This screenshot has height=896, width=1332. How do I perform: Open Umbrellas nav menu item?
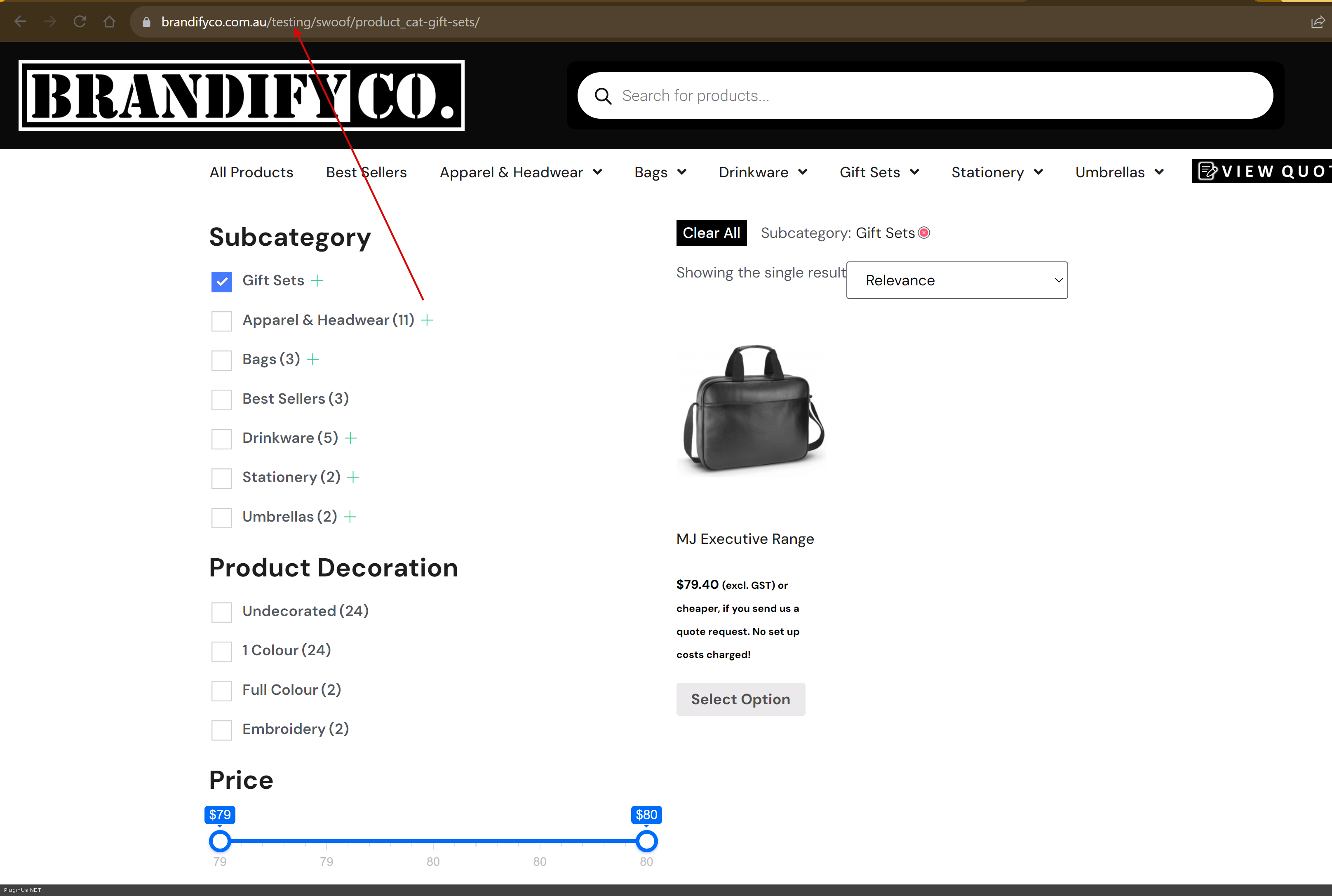1110,172
